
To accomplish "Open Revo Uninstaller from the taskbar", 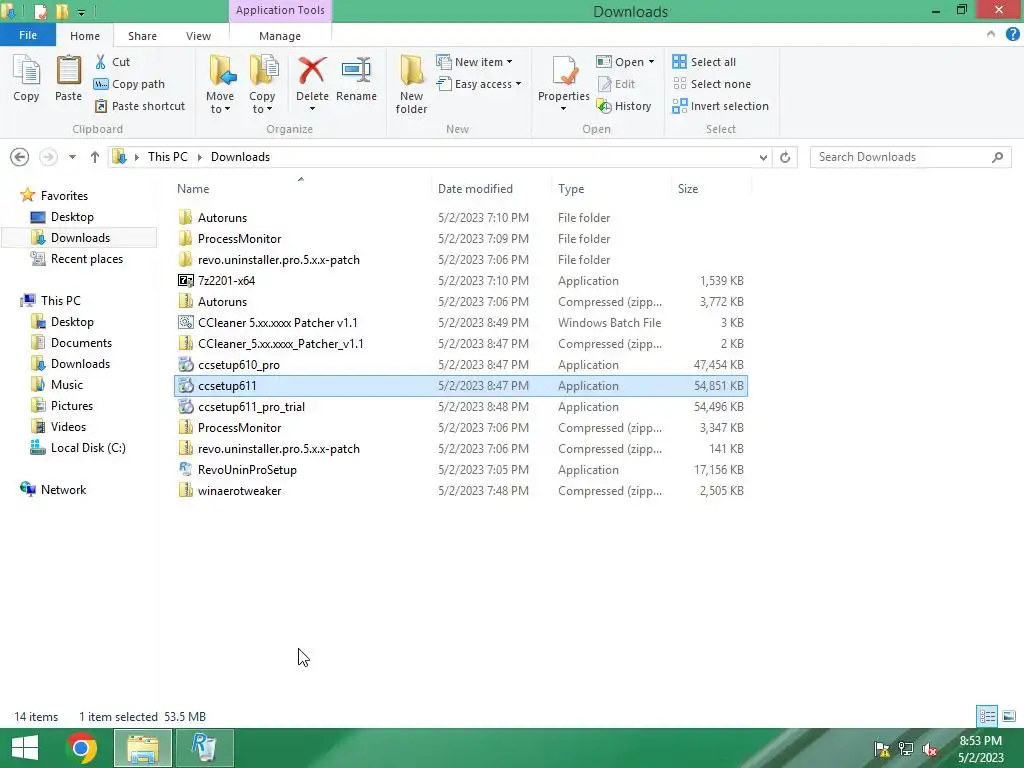I will 204,748.
